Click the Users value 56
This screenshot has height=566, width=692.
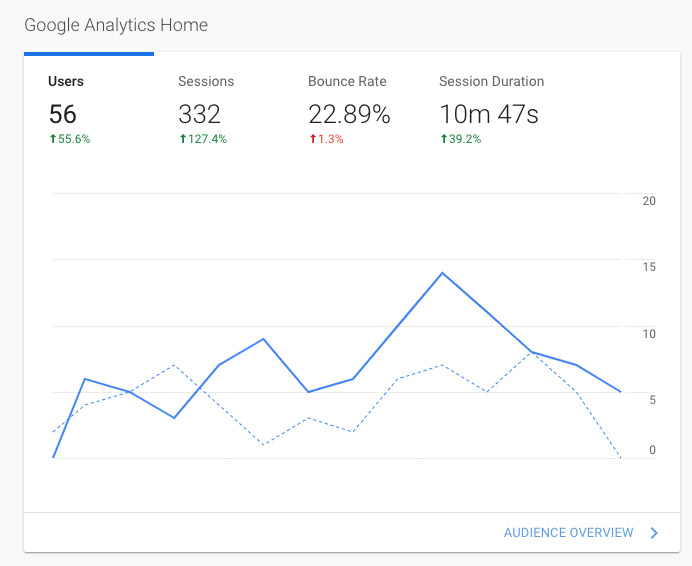(x=63, y=114)
